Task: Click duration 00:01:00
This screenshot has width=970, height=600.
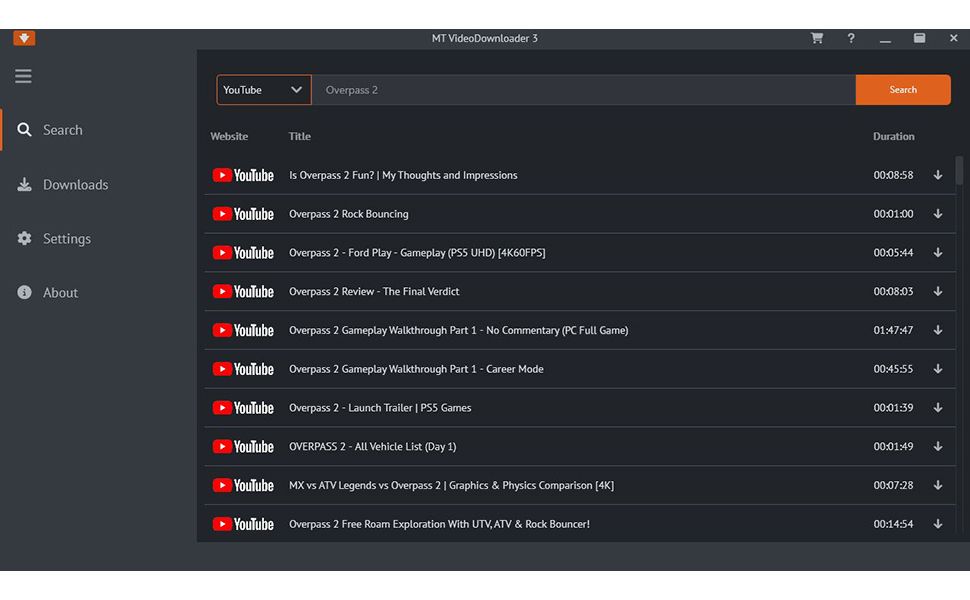Action: [x=893, y=214]
